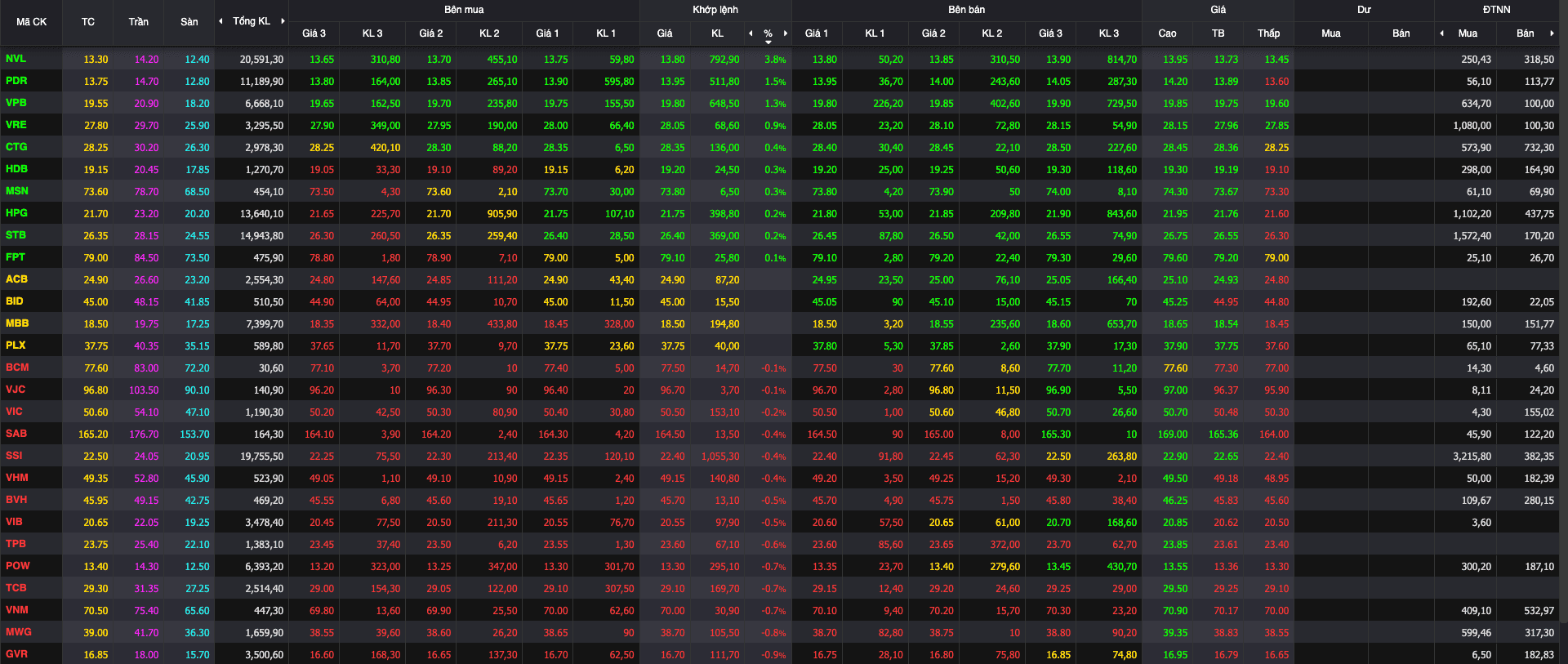Click the left arrow before the % header
This screenshot has width=1568, height=664.
coord(751,33)
